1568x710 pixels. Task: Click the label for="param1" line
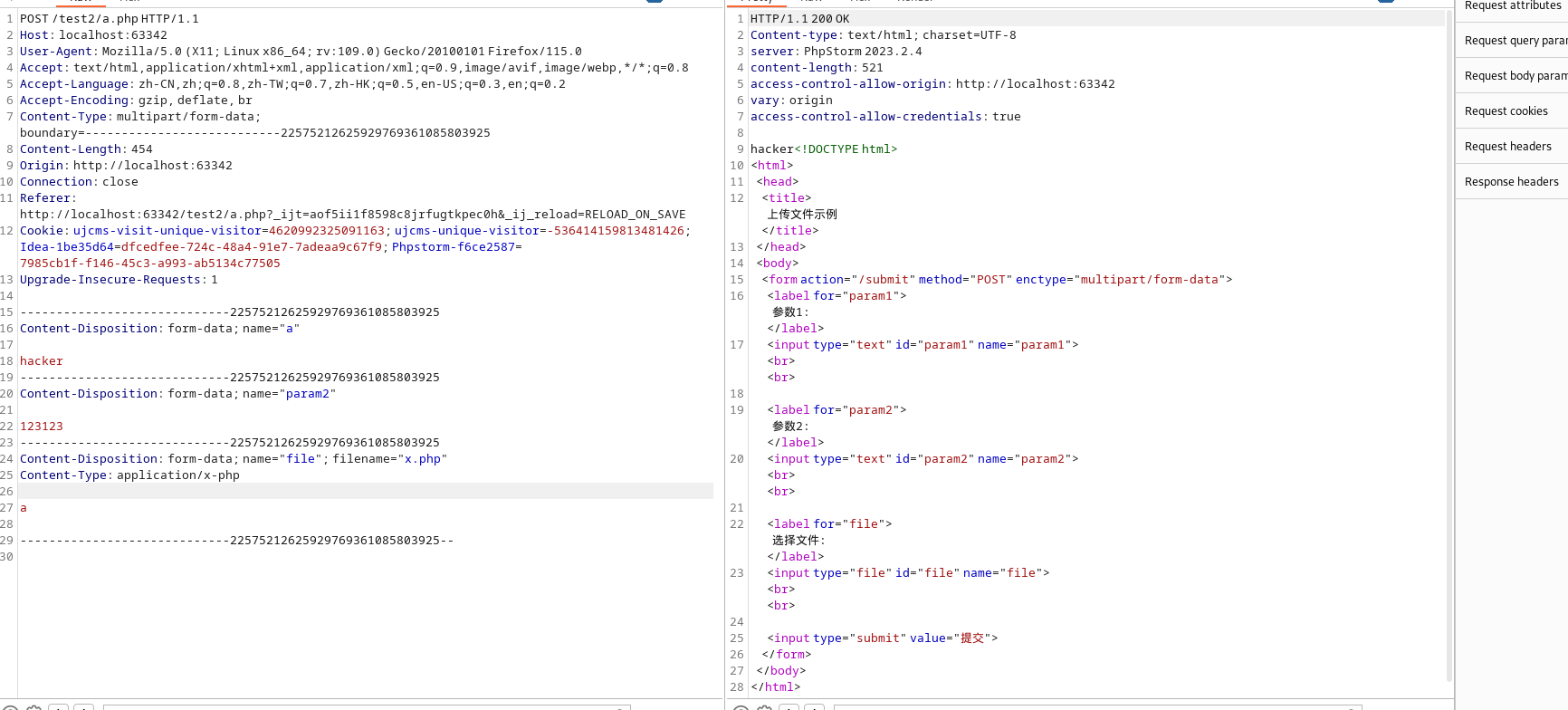coord(837,296)
